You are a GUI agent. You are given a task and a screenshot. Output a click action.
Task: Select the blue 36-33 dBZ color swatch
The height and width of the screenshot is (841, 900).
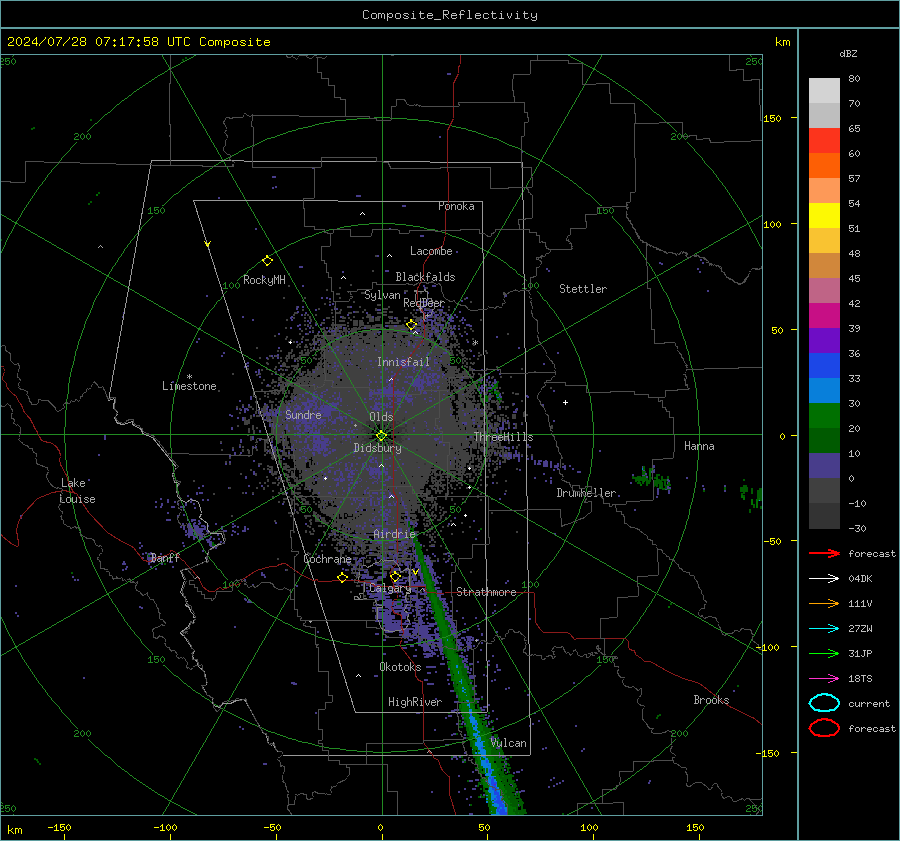click(824, 366)
